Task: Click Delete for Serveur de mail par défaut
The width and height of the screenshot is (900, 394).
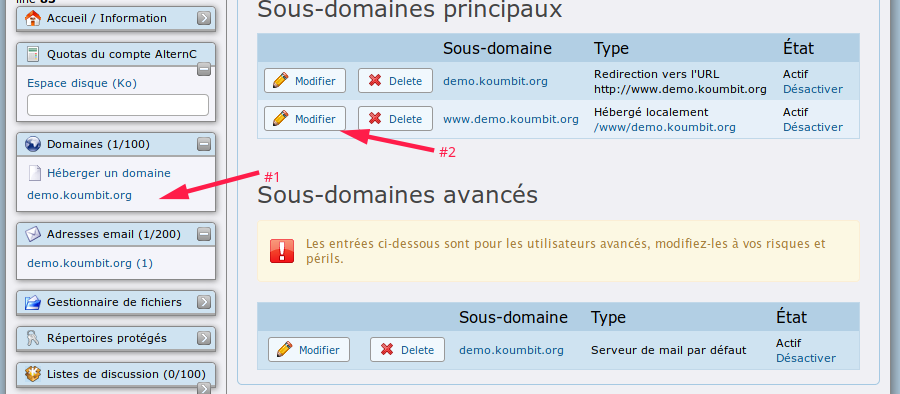Action: click(x=408, y=350)
